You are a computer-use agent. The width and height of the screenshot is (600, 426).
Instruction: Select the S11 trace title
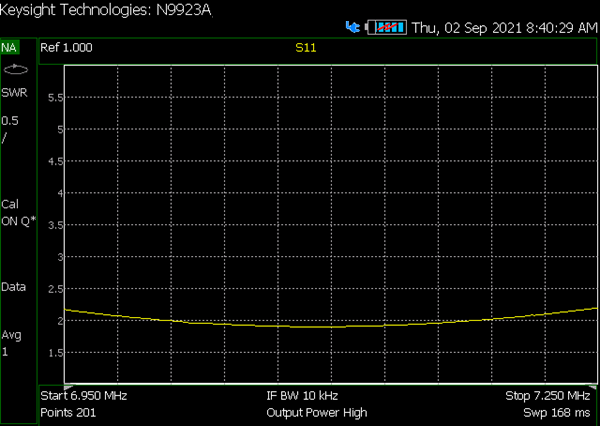click(306, 48)
